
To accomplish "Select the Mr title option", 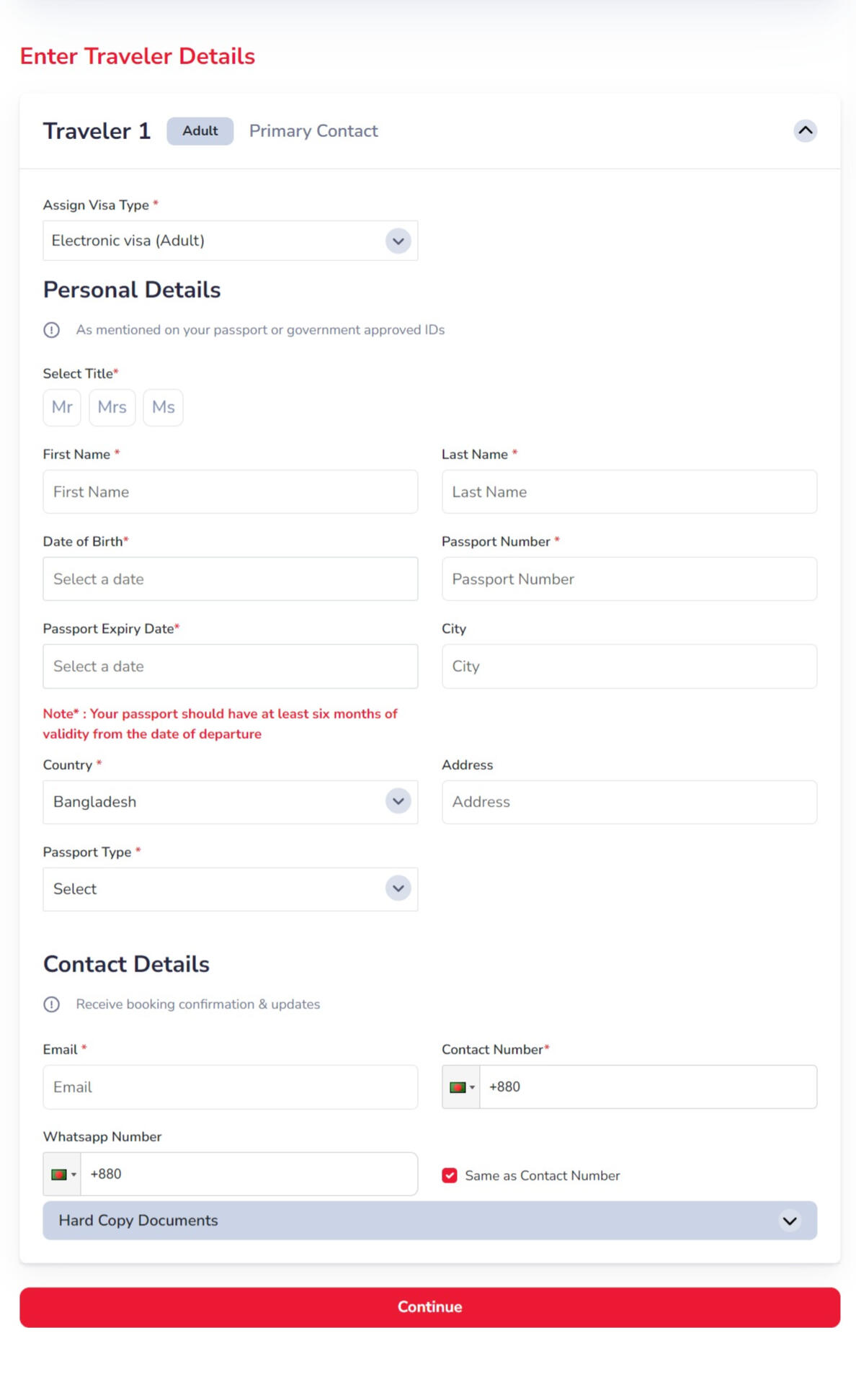I will tap(62, 408).
